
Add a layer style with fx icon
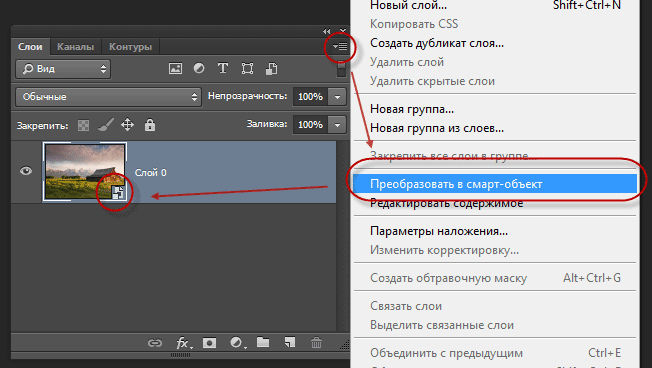coord(183,343)
